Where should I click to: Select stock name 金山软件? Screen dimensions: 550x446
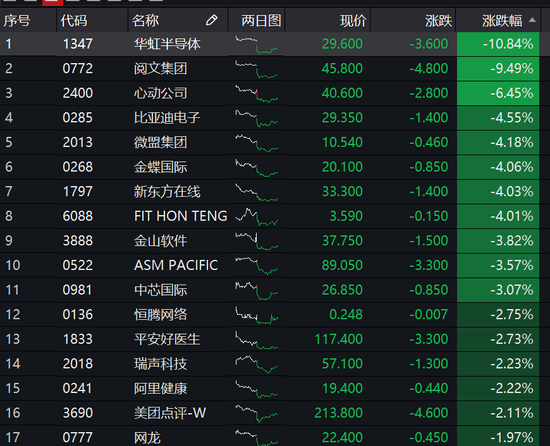pyautogui.click(x=160, y=241)
